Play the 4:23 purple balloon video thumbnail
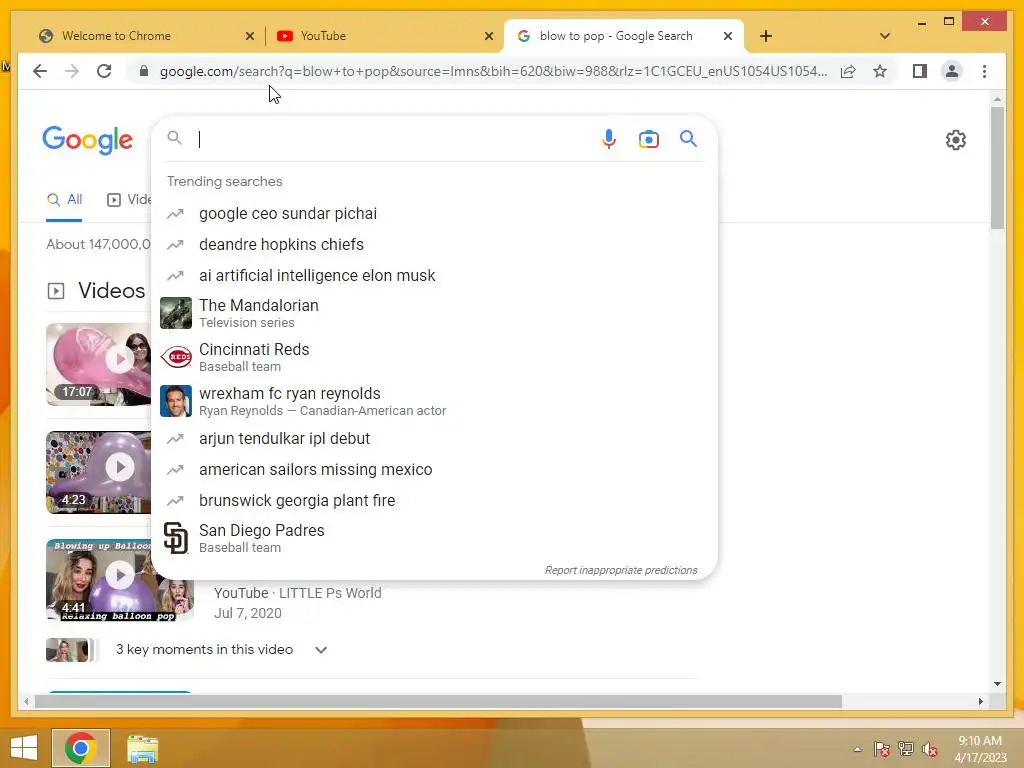This screenshot has width=1024, height=768. click(99, 472)
